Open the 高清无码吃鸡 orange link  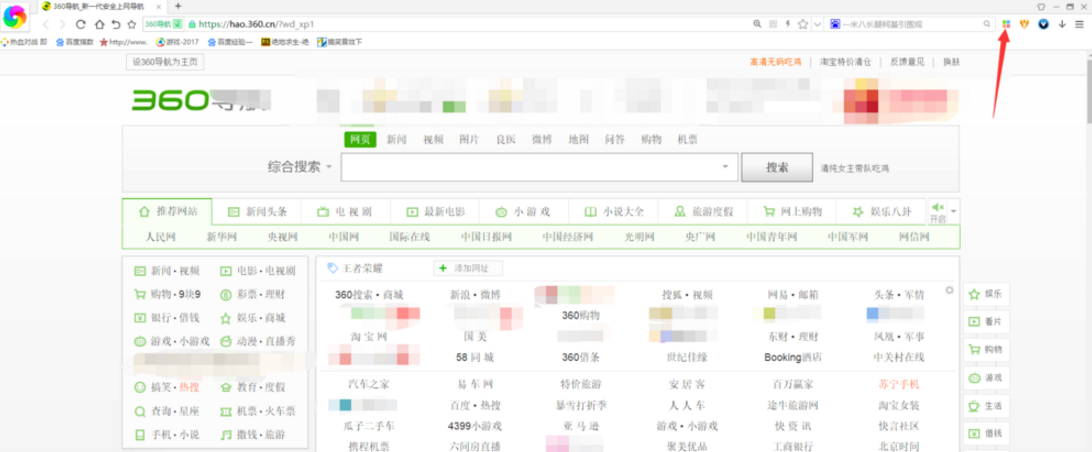click(x=776, y=62)
